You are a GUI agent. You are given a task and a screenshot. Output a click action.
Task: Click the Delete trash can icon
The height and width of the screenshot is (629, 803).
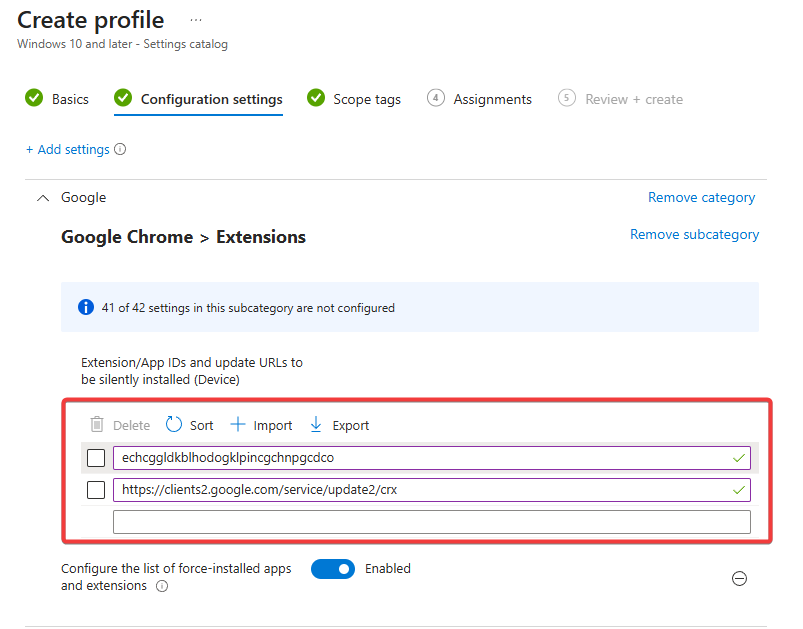(x=97, y=425)
